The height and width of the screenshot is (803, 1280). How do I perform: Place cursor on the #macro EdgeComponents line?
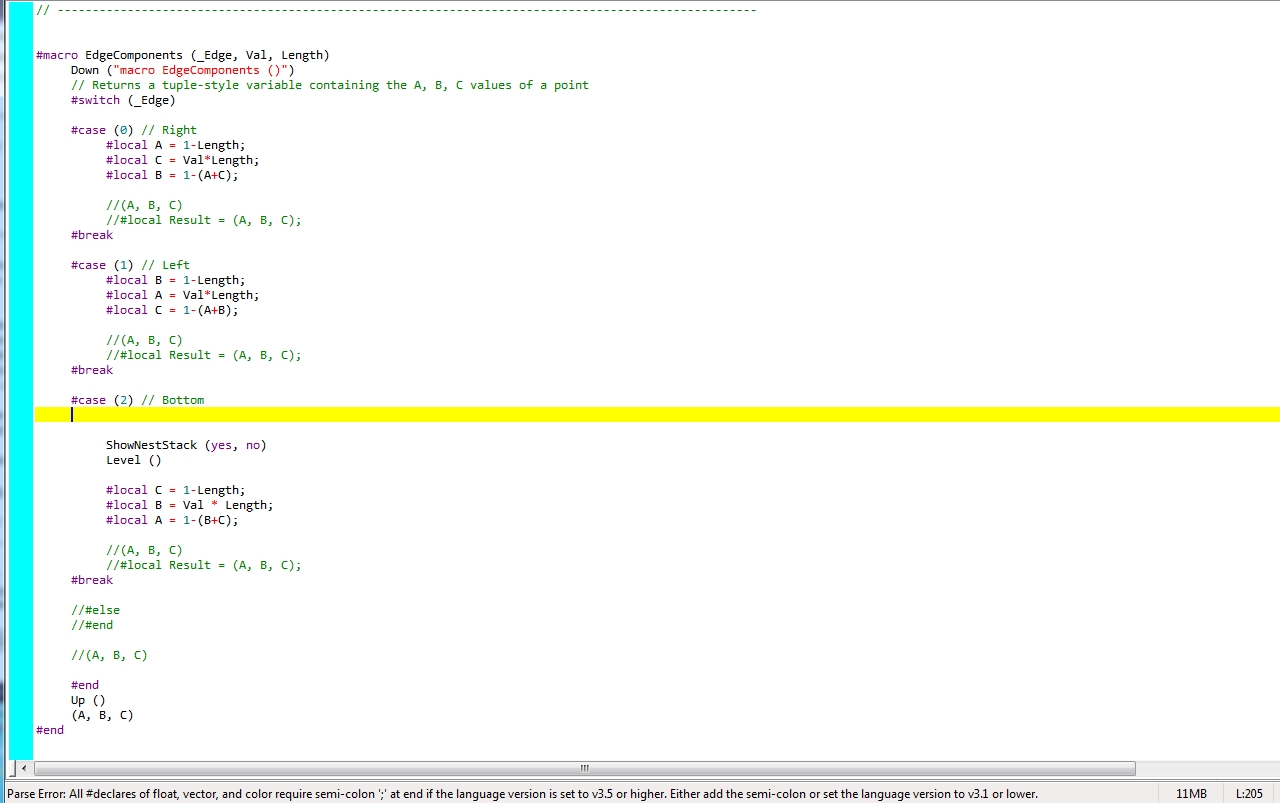tap(182, 55)
